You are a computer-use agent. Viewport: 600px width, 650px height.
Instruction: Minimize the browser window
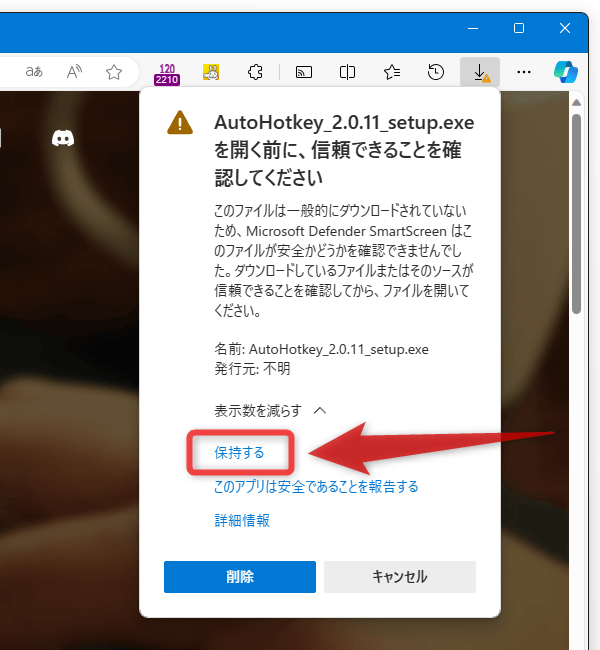pyautogui.click(x=473, y=28)
